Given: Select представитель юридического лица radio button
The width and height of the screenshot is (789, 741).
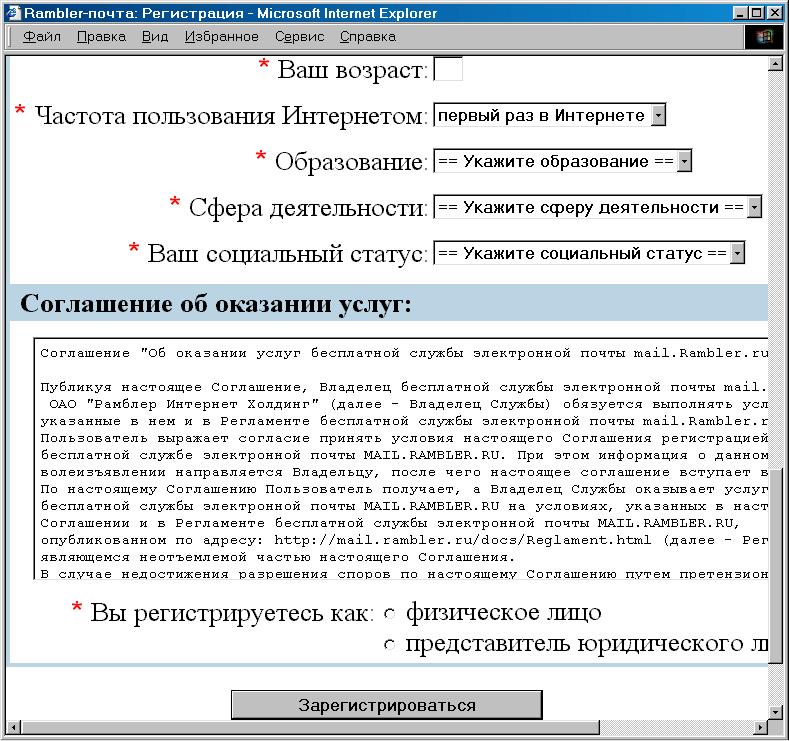Looking at the screenshot, I should 389,644.
